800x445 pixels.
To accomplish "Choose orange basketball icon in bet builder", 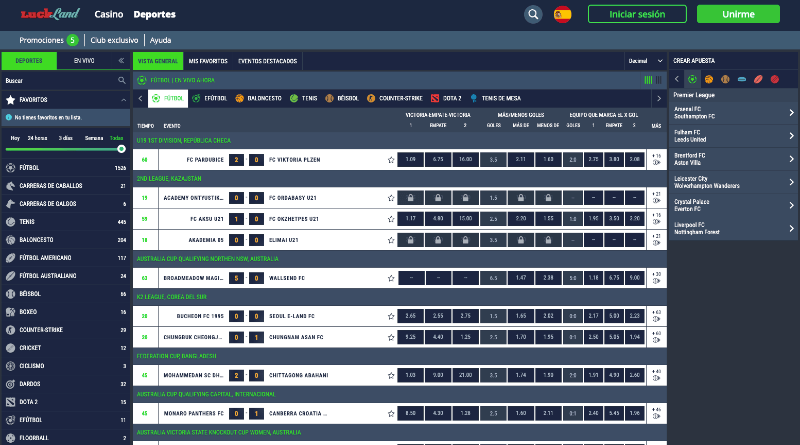I will [709, 79].
